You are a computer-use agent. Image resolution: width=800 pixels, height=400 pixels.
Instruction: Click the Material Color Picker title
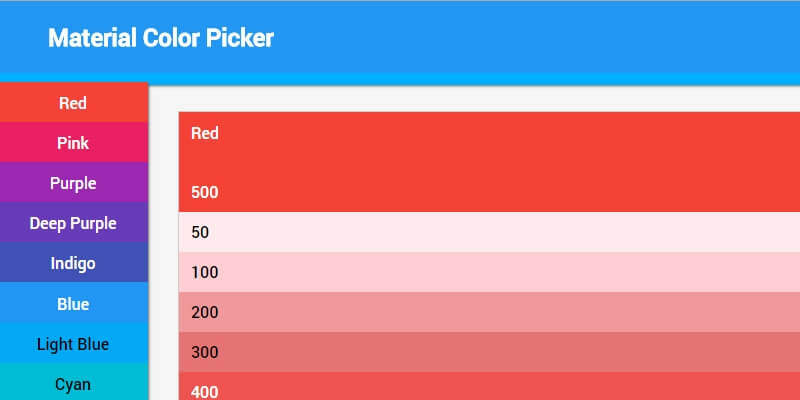[161, 38]
